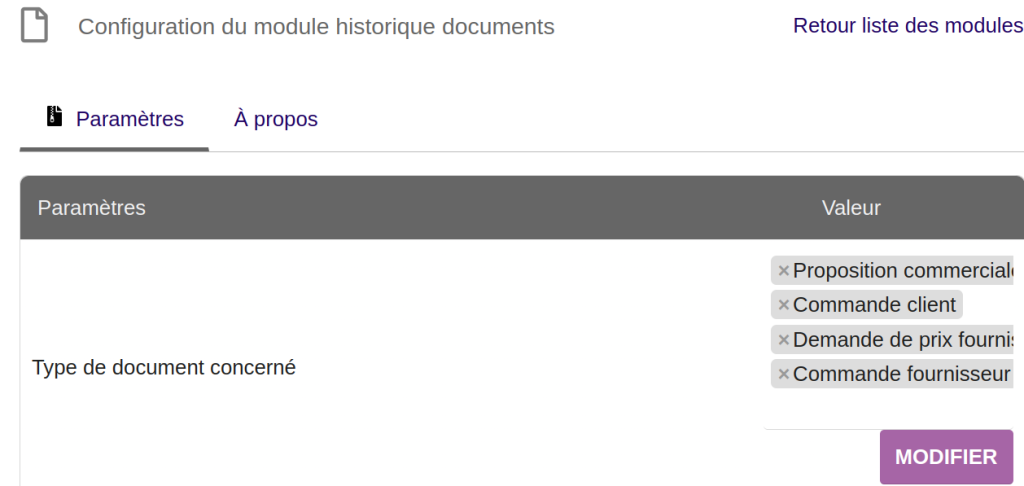Select the Demande de prix fournisseur tag label

pos(900,340)
